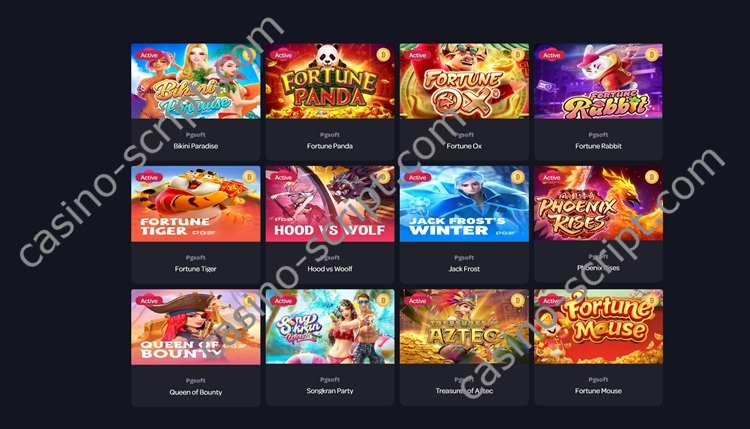Click Pgsoft provider label under Fortune Rabbit
Viewport: 750px width, 429px height.
point(598,135)
